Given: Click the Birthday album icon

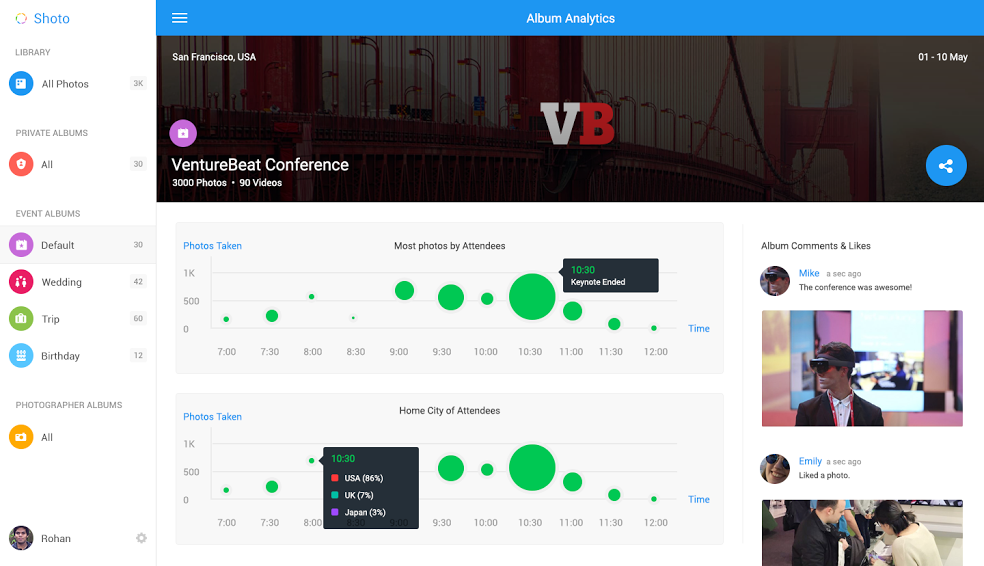Looking at the screenshot, I should (21, 356).
